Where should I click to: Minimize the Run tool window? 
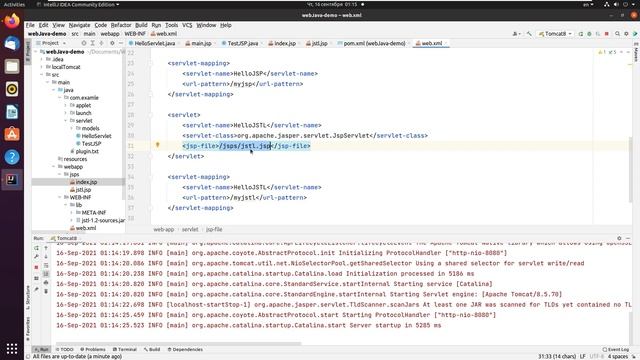(628, 238)
